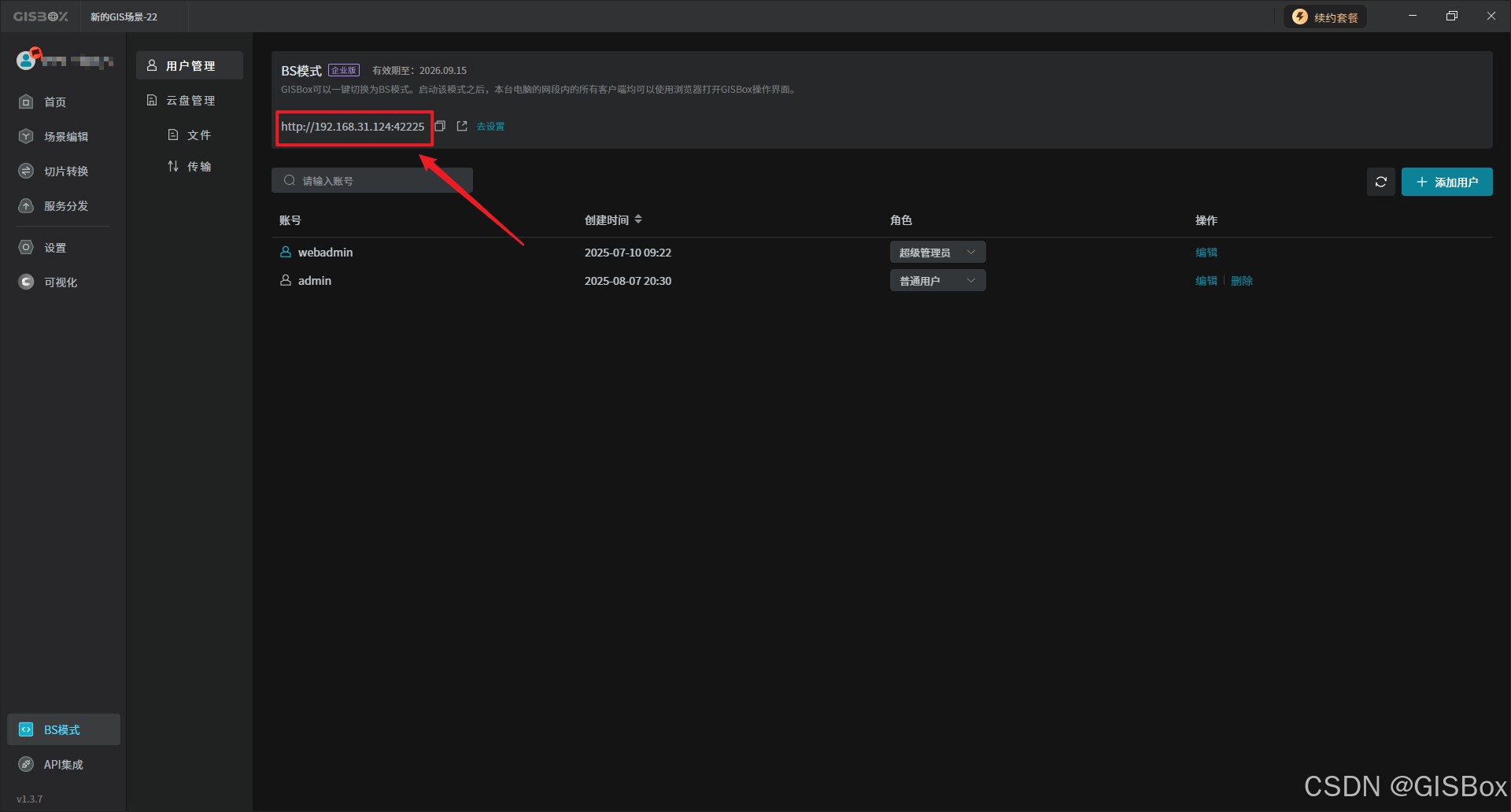Click the 服务分发 upload icon
Viewport: 1511px width, 812px height.
[26, 206]
